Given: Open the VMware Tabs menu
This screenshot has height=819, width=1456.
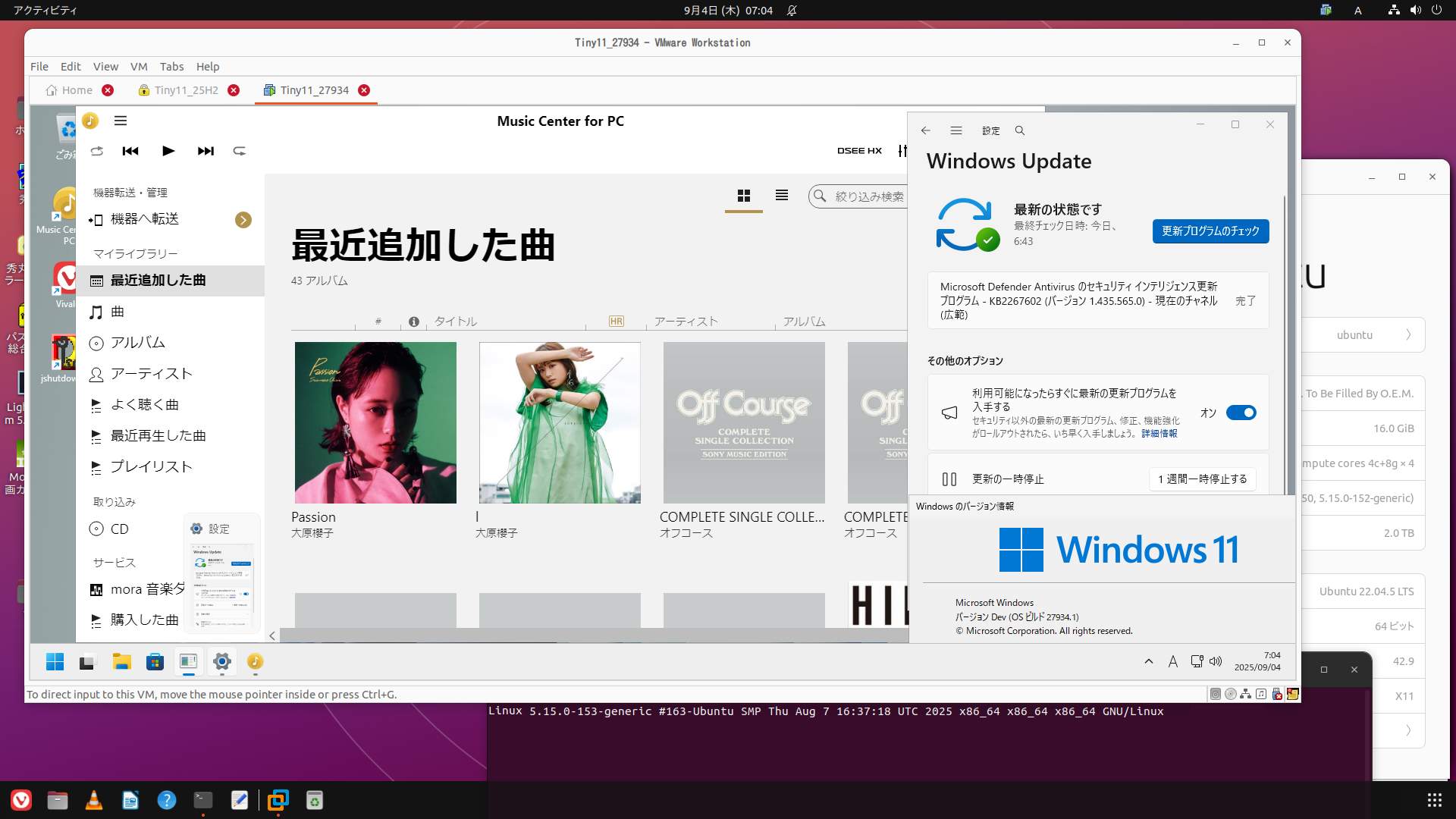Looking at the screenshot, I should point(171,67).
